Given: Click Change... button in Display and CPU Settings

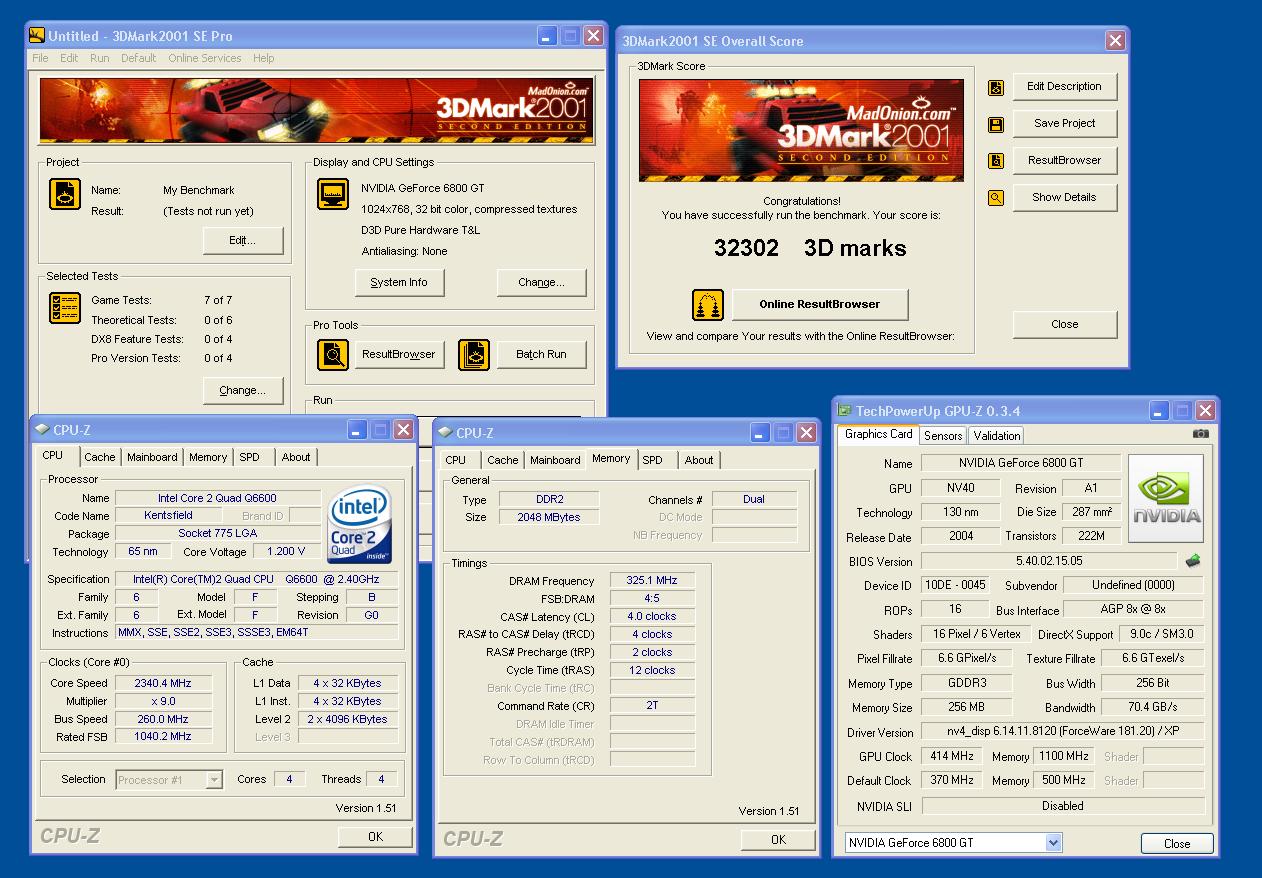Looking at the screenshot, I should point(541,282).
